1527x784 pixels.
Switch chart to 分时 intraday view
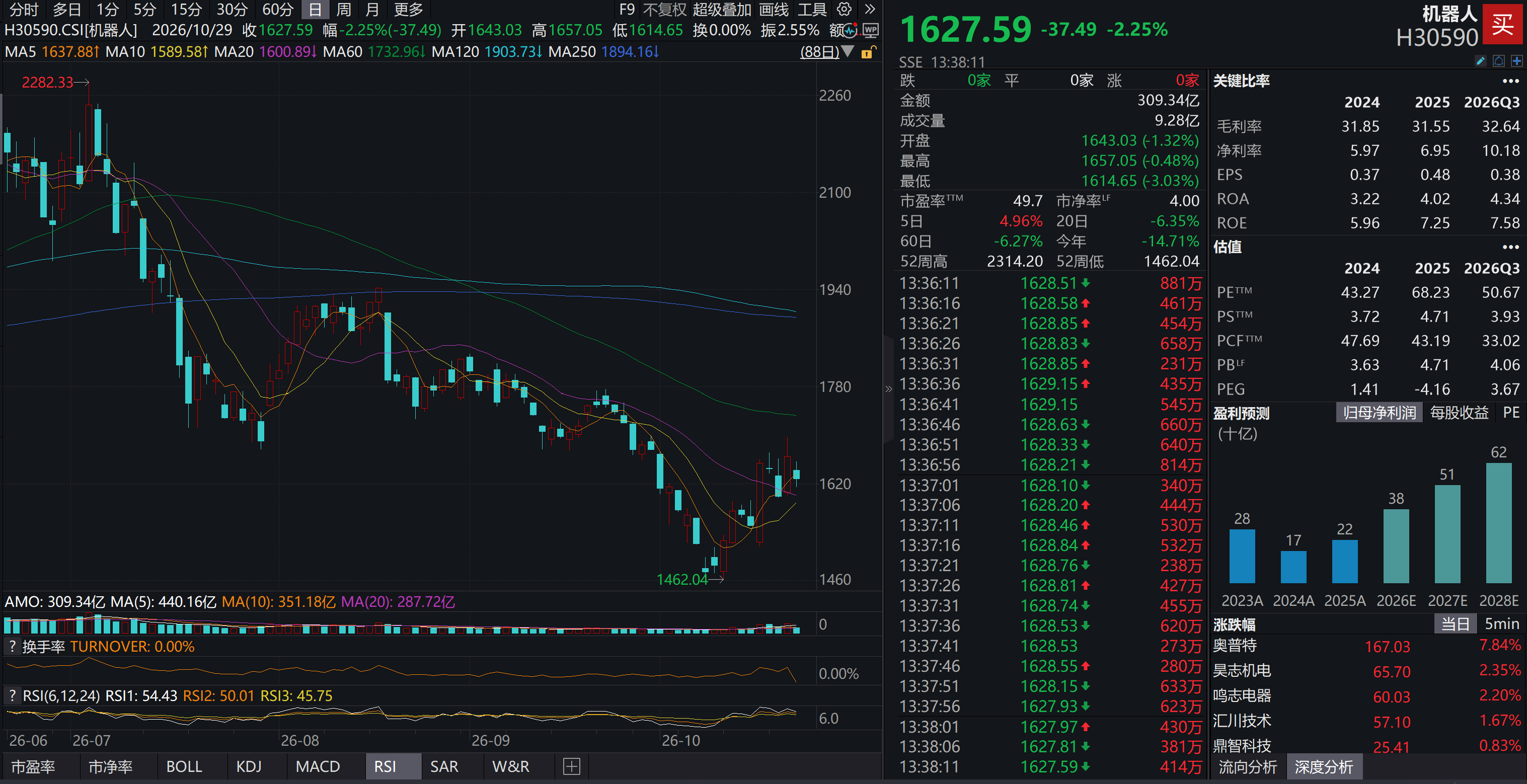pos(24,10)
